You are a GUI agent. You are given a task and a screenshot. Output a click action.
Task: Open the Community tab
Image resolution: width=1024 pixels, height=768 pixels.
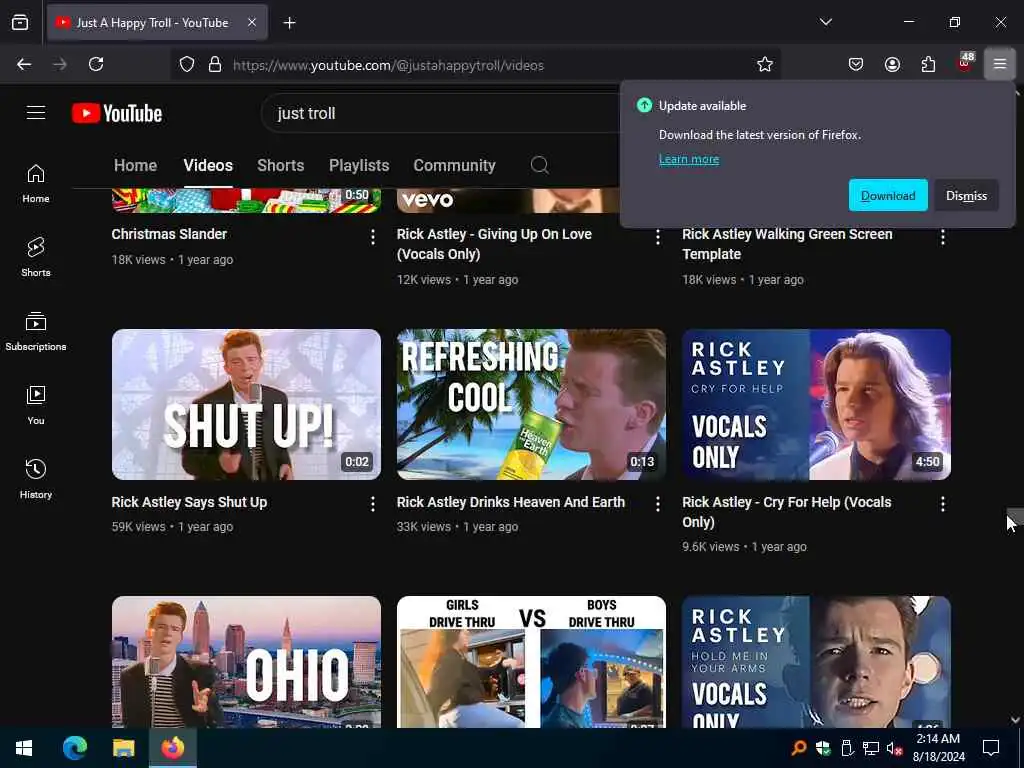coord(454,165)
